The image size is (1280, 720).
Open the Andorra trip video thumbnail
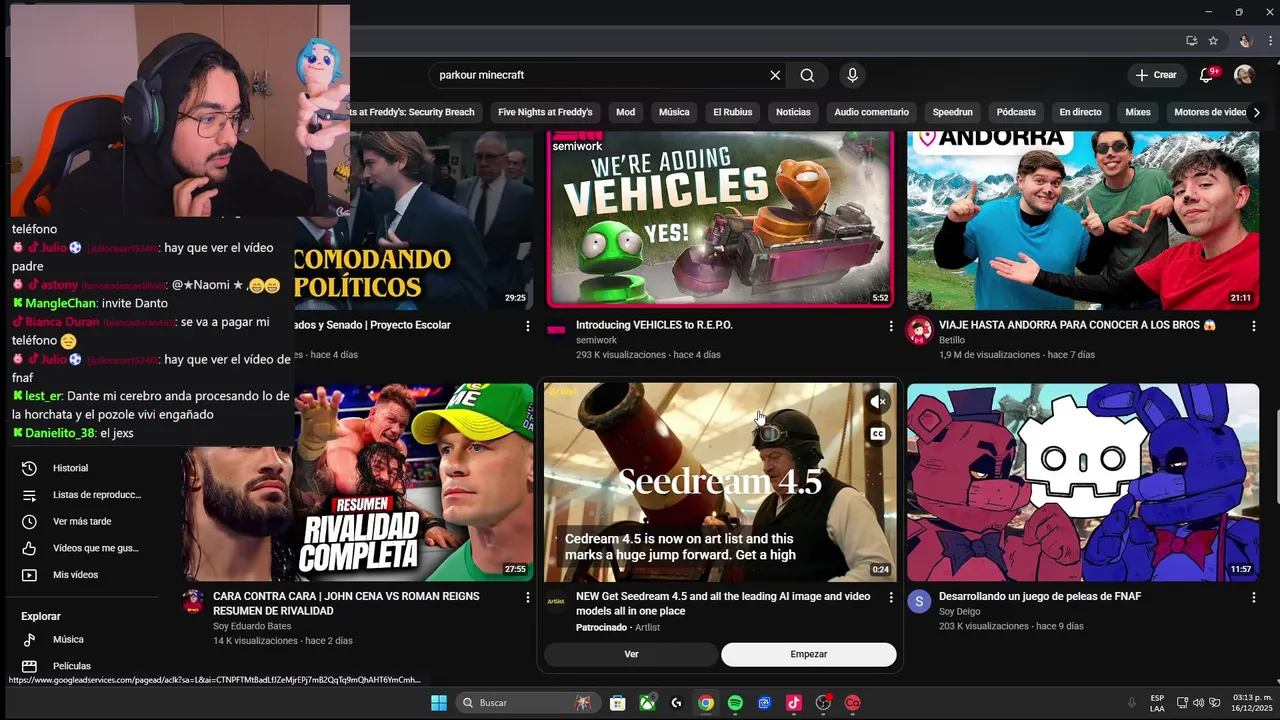click(1083, 219)
